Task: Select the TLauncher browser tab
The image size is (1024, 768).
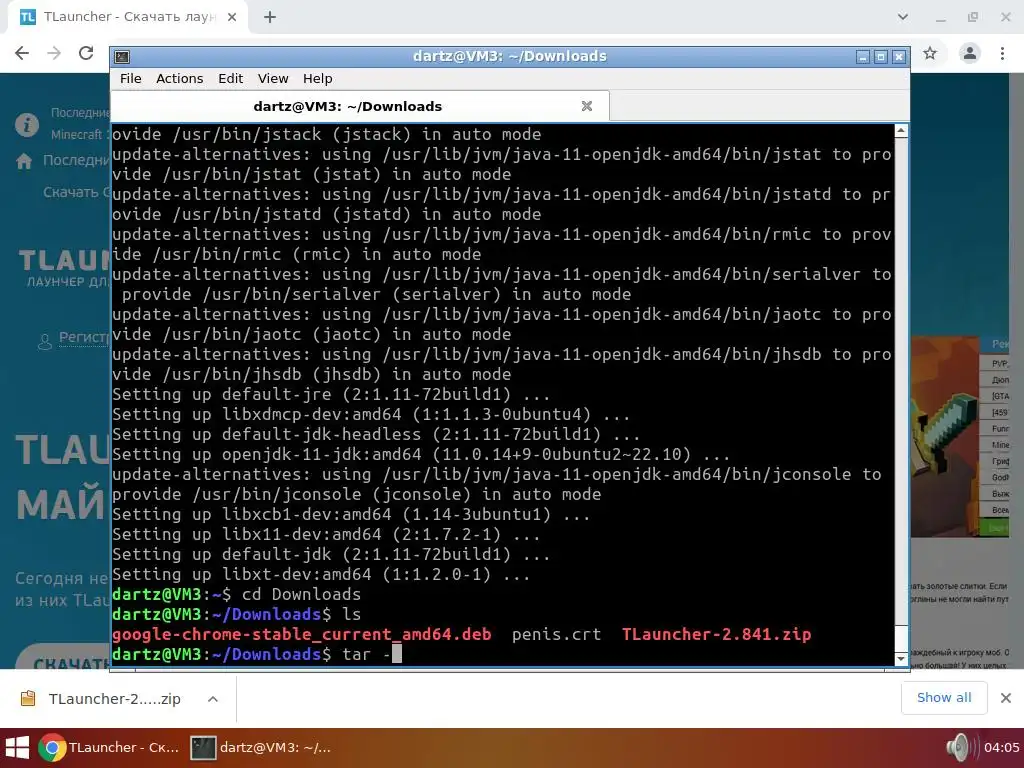Action: coord(127,17)
